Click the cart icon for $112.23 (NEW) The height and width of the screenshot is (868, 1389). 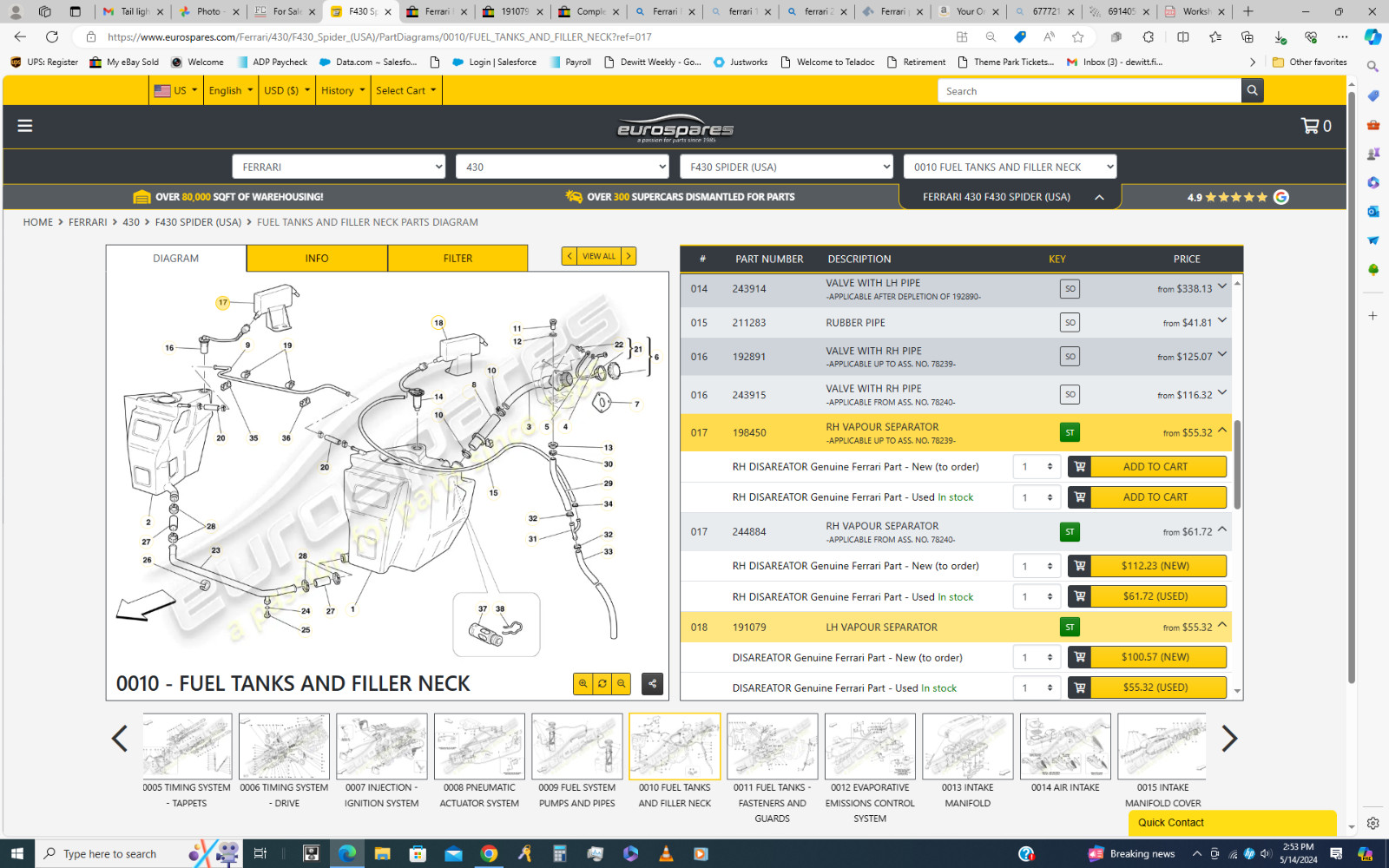1080,566
